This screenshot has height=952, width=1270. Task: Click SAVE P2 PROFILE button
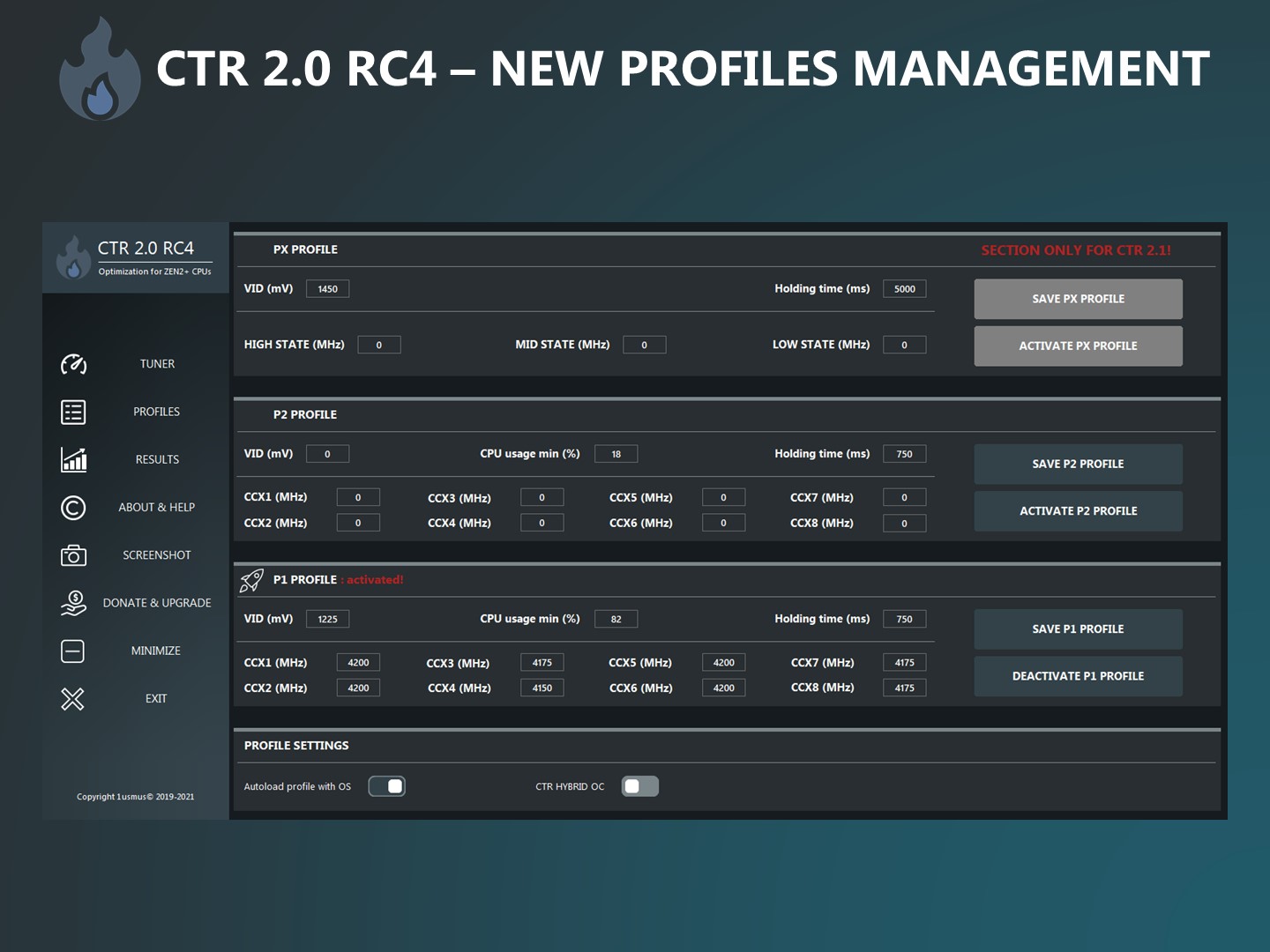1078,464
